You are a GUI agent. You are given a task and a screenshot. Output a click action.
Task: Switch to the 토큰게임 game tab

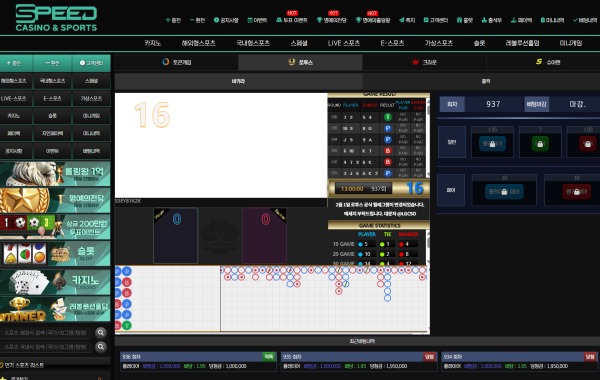(x=176, y=62)
